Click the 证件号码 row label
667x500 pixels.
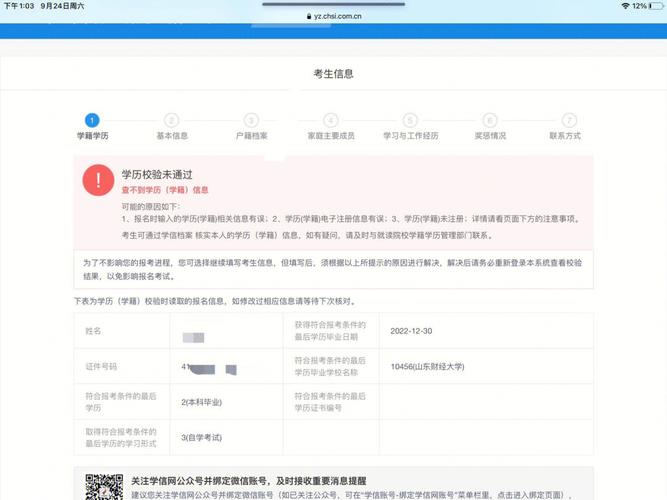tap(101, 366)
